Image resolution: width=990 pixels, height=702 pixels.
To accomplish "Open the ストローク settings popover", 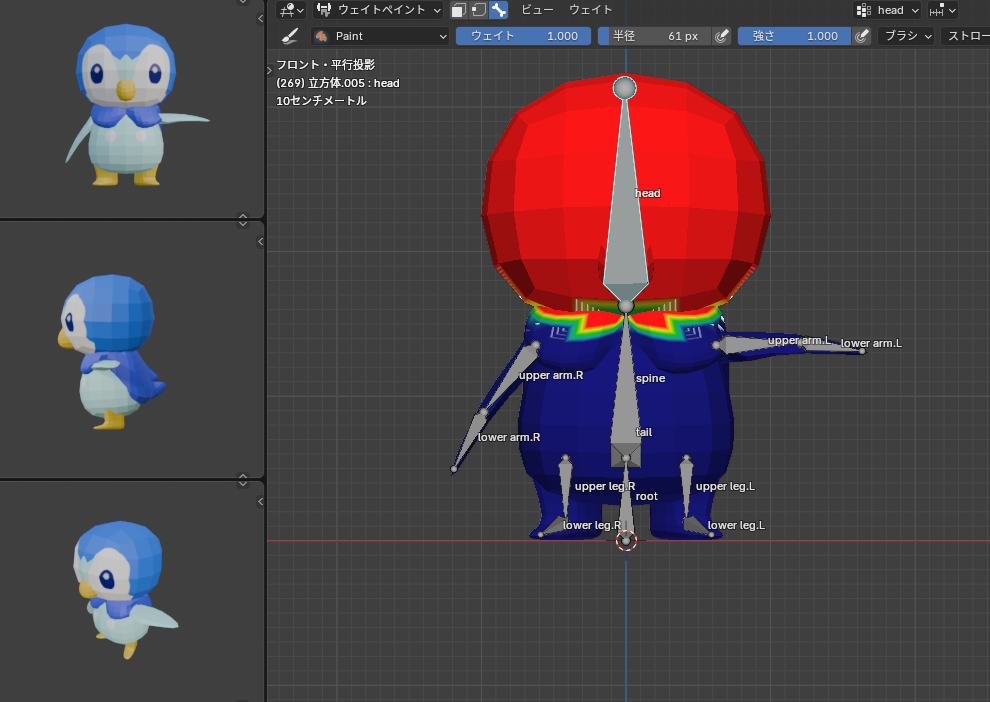I will click(965, 36).
